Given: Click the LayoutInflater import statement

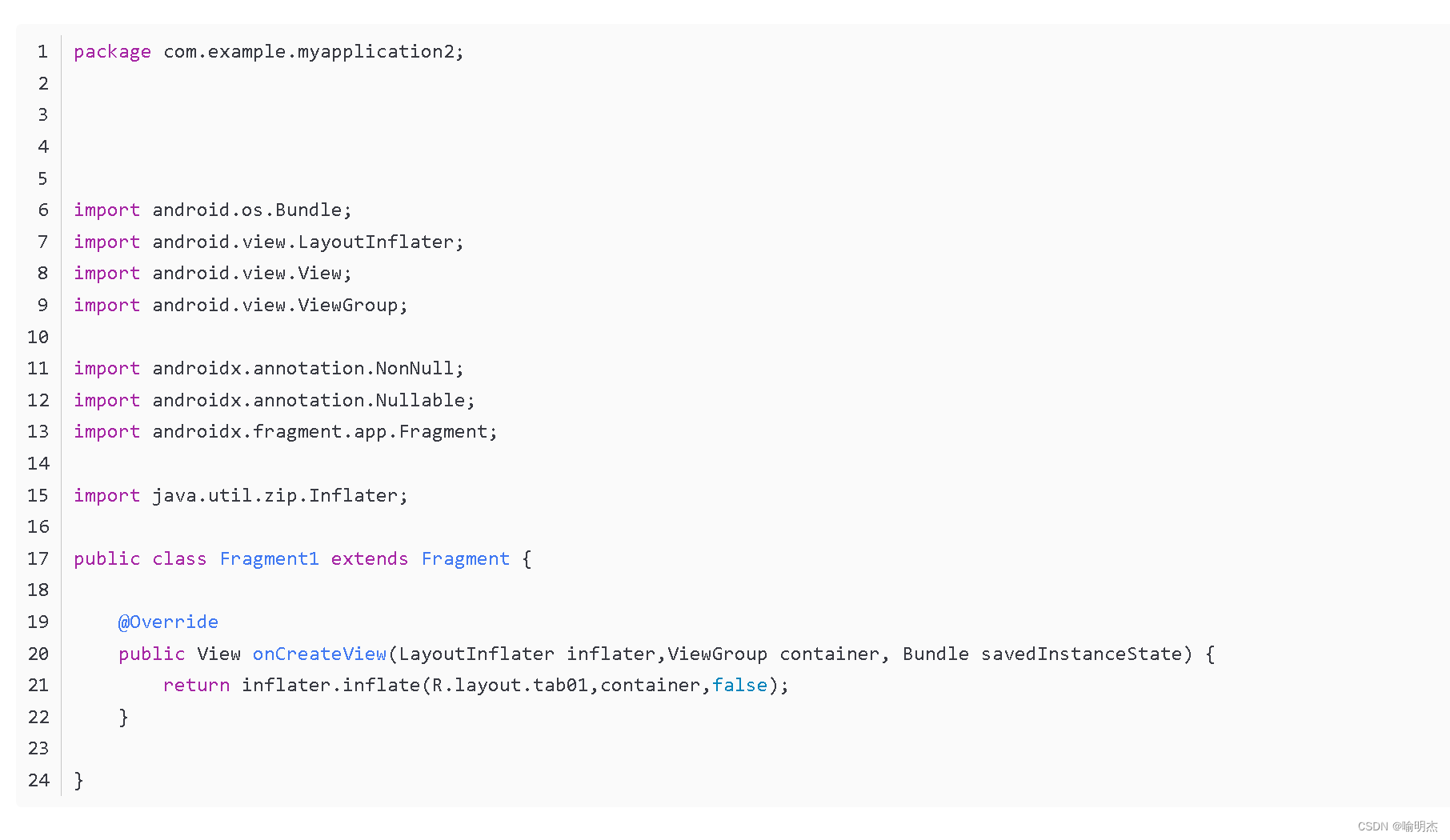Looking at the screenshot, I should [x=268, y=242].
